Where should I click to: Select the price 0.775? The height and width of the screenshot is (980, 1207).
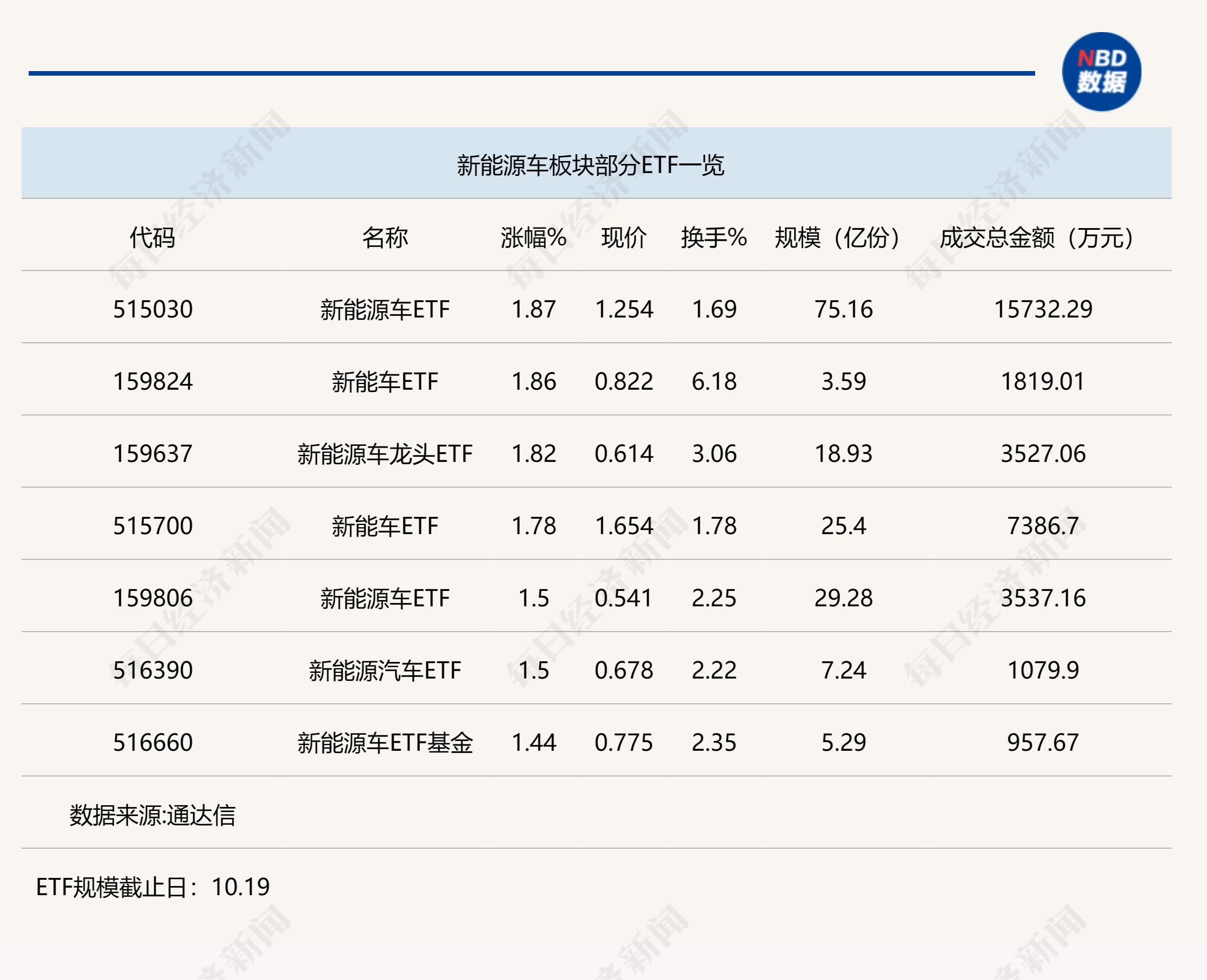[624, 743]
